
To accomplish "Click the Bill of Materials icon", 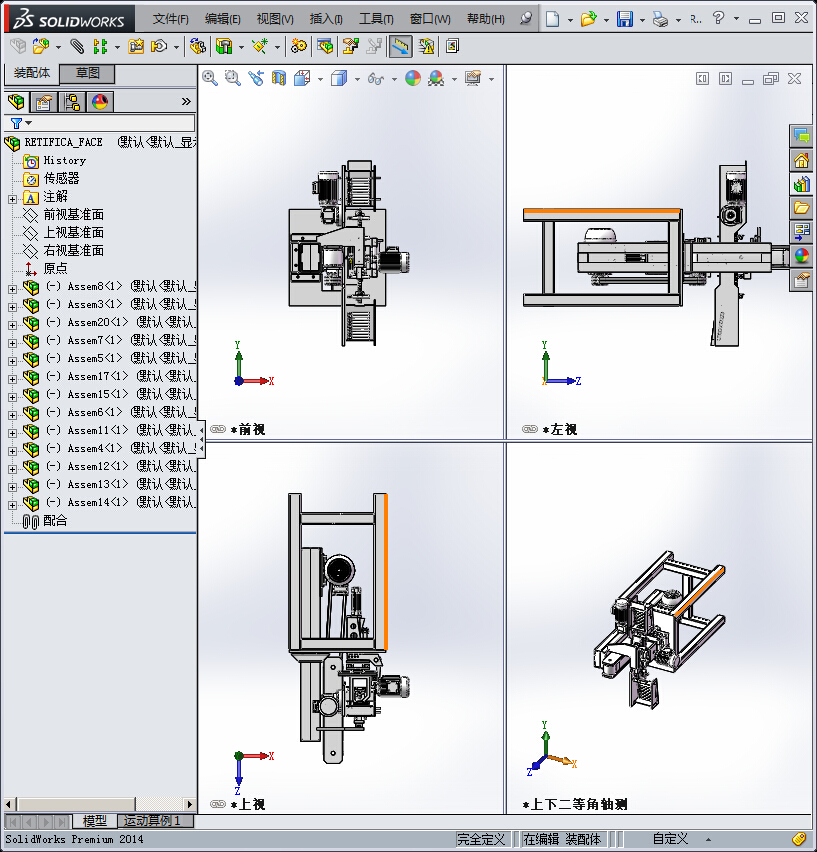I will 325,46.
